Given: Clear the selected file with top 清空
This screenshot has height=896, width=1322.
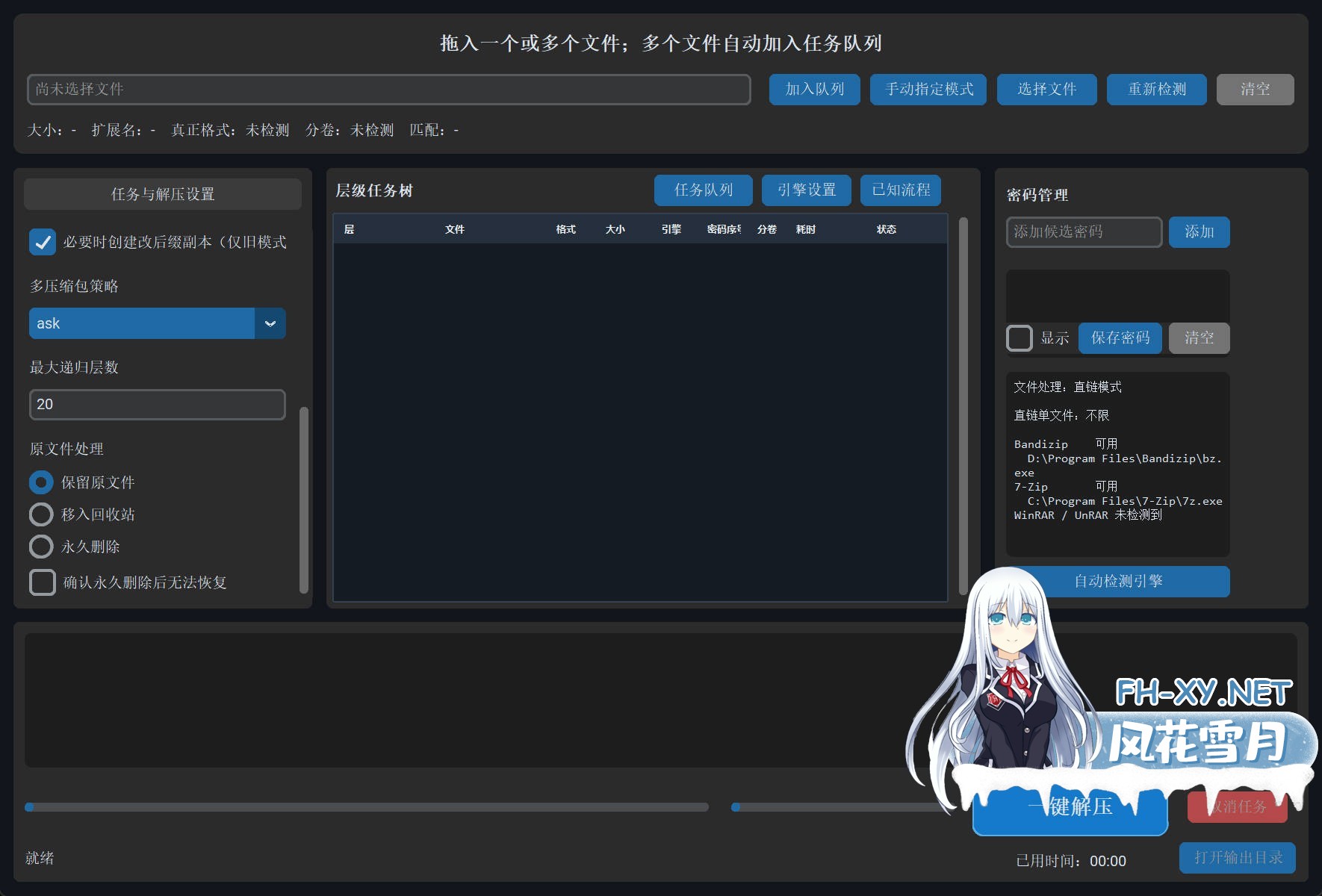Looking at the screenshot, I should coord(1256,90).
